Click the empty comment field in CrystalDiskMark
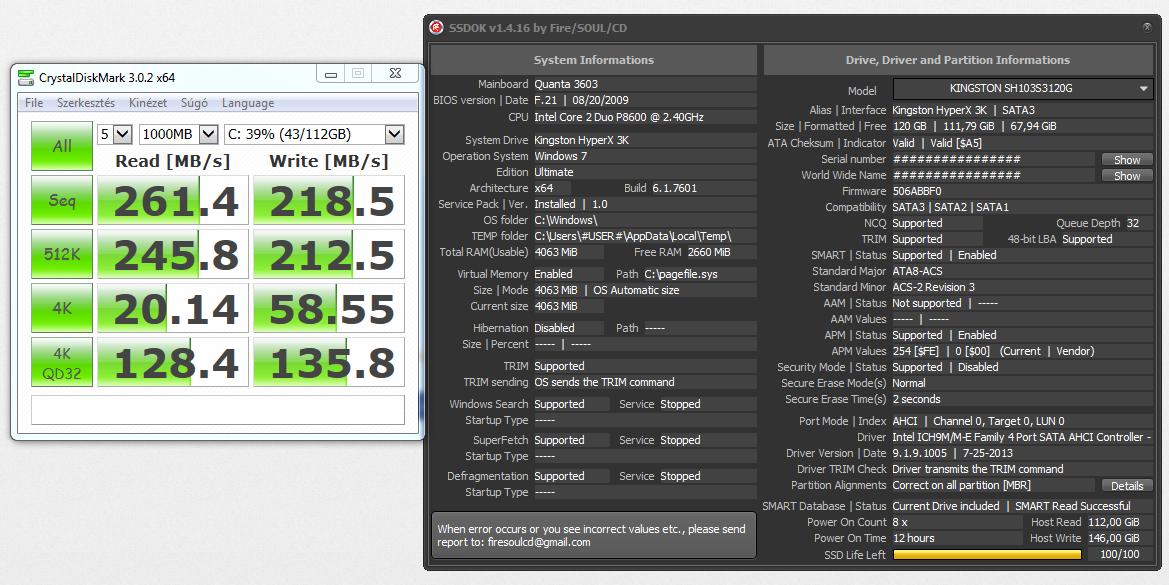This screenshot has height=585, width=1169. coord(218,410)
